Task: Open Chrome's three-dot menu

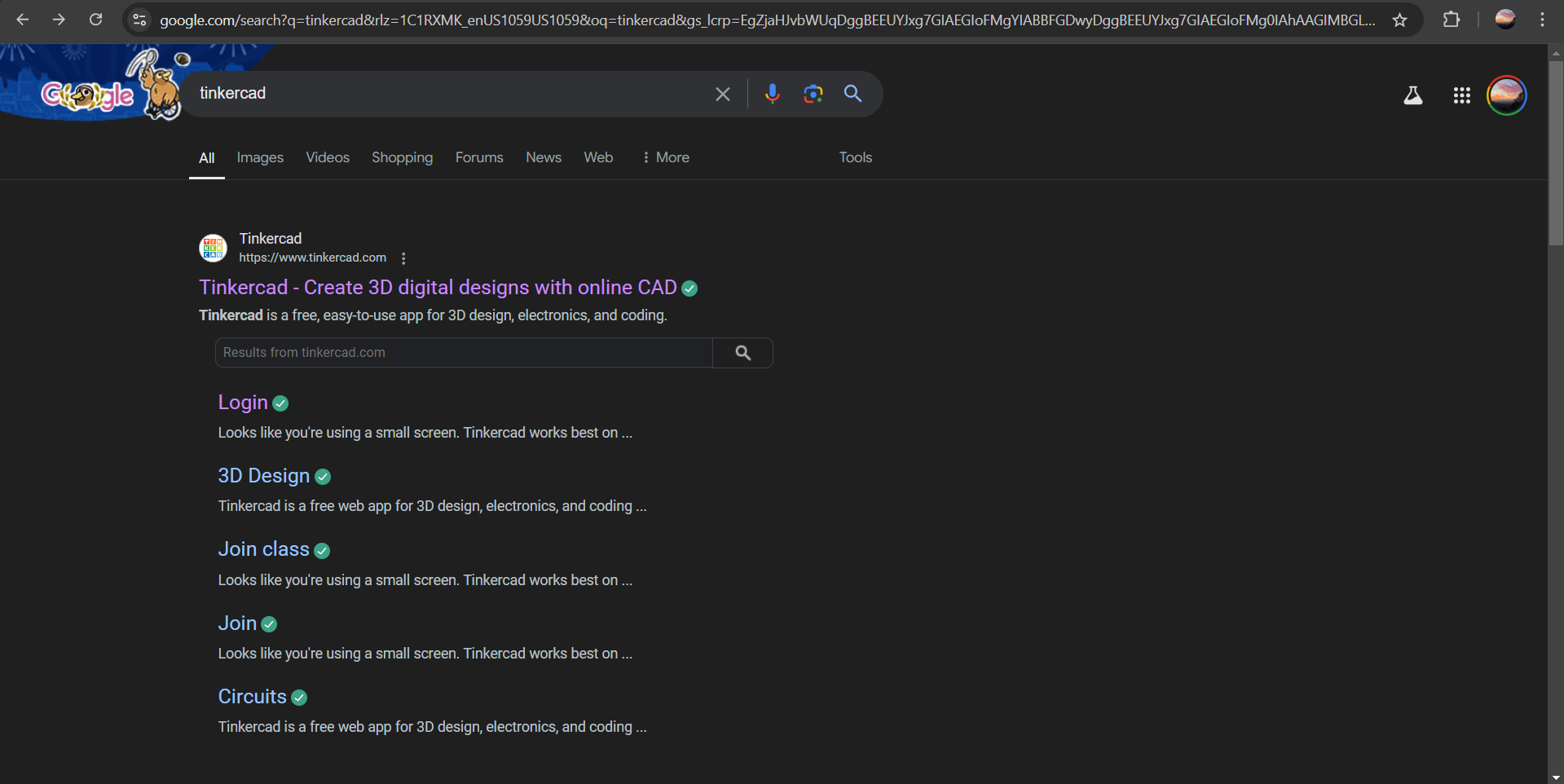Action: point(1542,20)
